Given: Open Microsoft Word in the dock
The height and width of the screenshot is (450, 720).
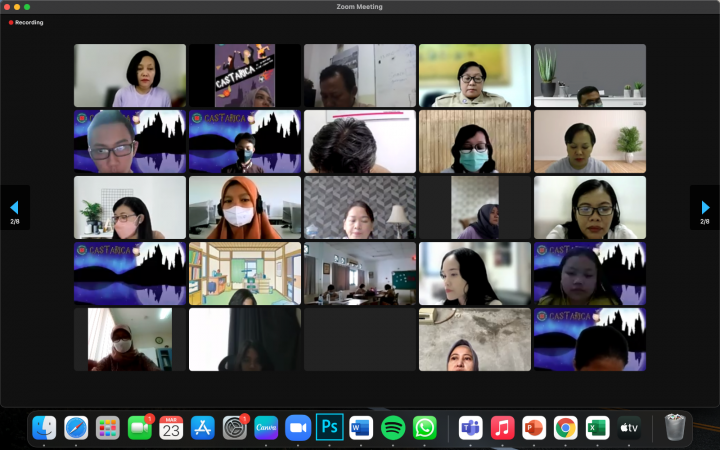Looking at the screenshot, I should point(361,428).
